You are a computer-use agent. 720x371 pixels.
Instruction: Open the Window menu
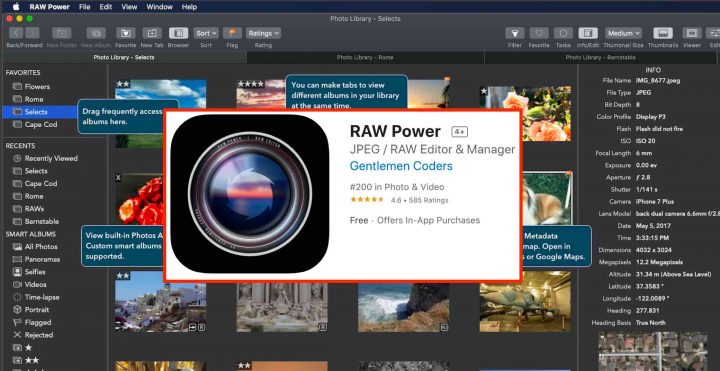159,7
